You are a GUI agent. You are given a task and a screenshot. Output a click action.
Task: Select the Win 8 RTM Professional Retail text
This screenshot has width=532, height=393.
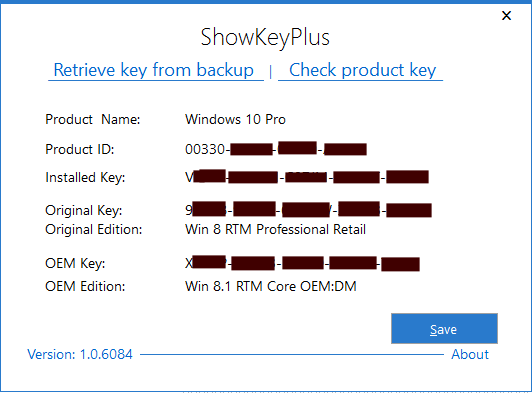coord(276,229)
